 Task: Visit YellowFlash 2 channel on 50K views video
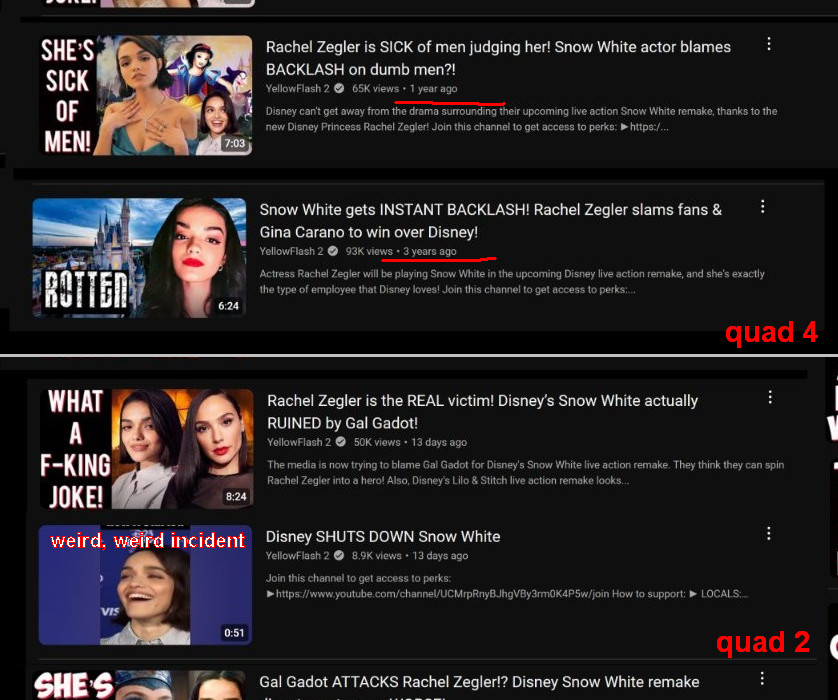[299, 442]
